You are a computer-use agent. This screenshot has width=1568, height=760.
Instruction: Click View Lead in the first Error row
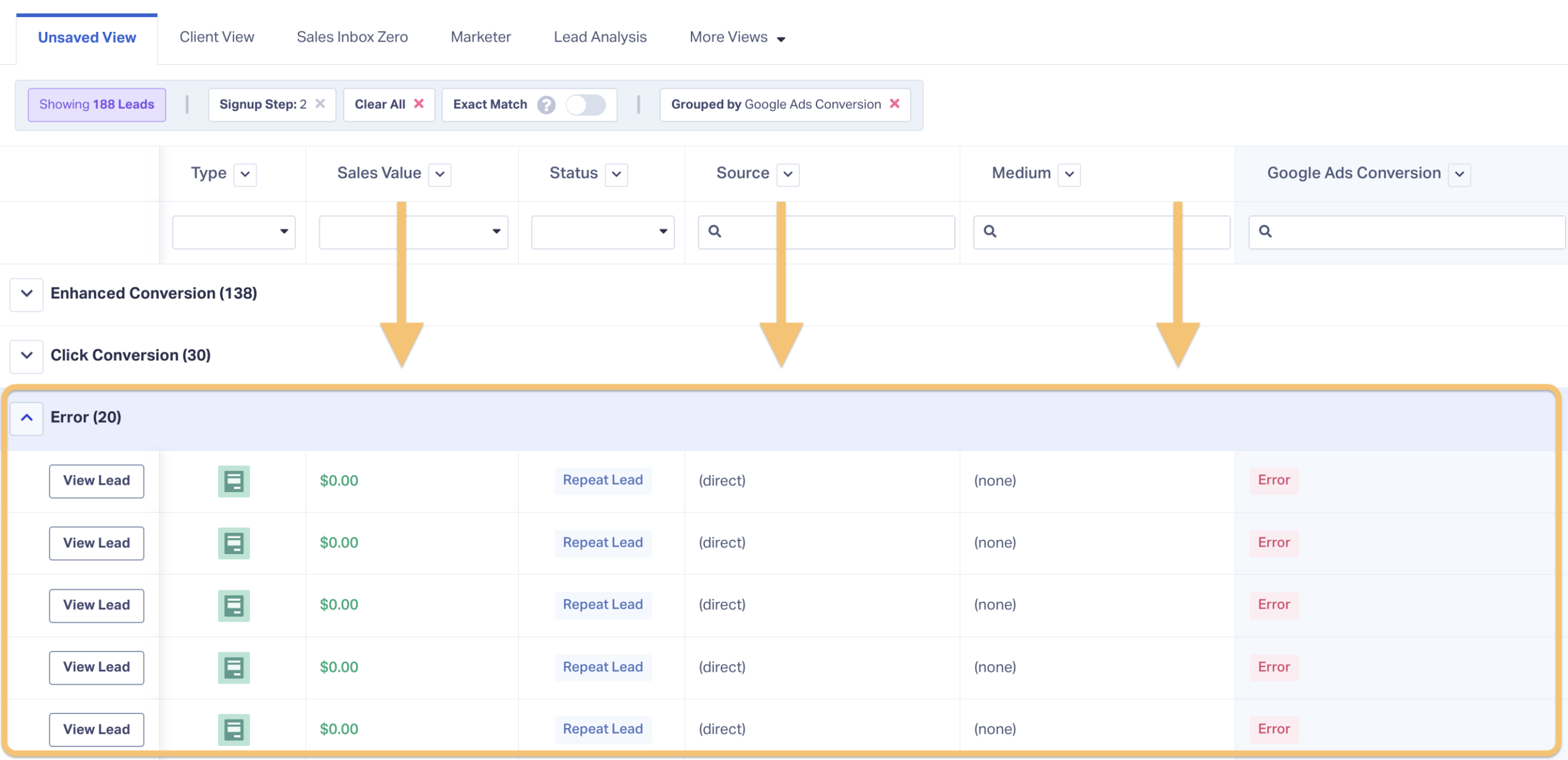97,481
